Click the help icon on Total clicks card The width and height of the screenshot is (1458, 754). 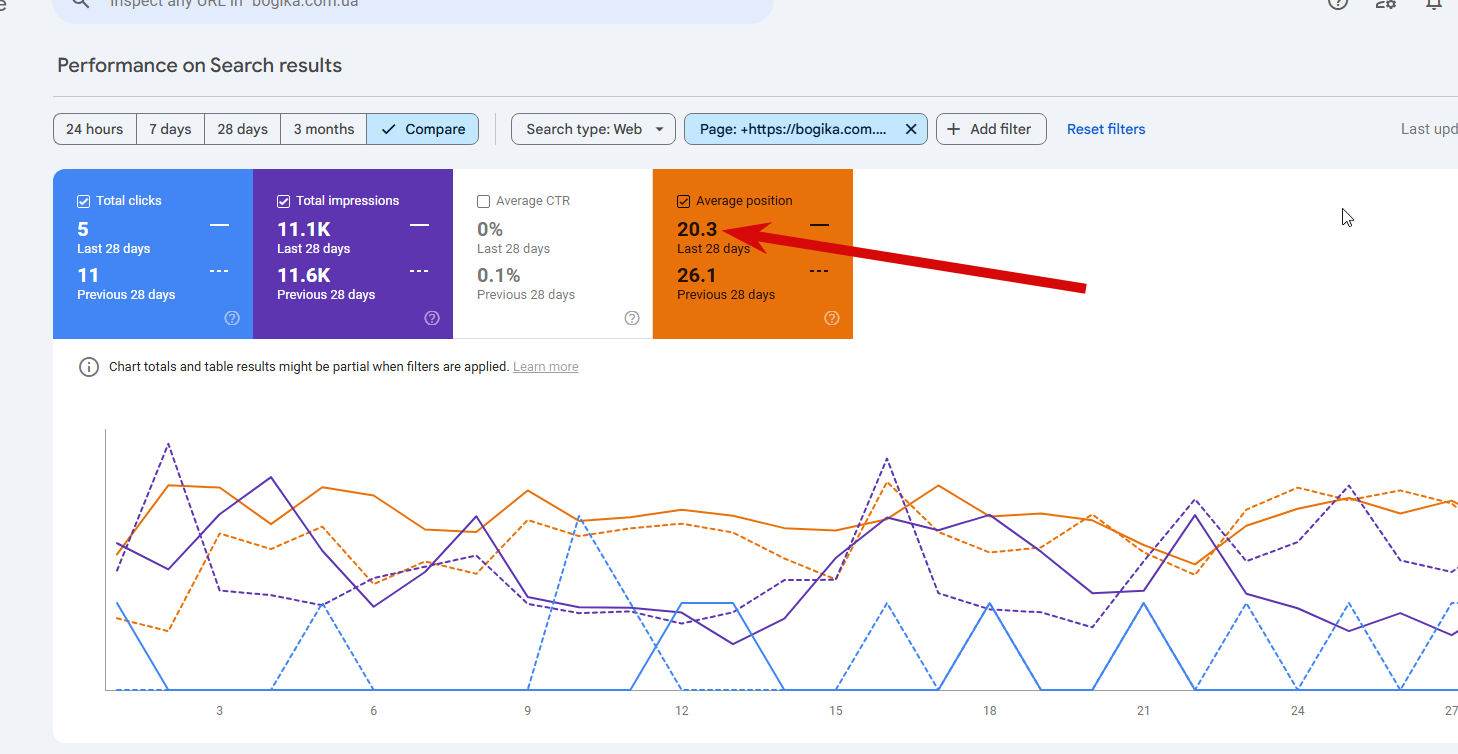232,318
